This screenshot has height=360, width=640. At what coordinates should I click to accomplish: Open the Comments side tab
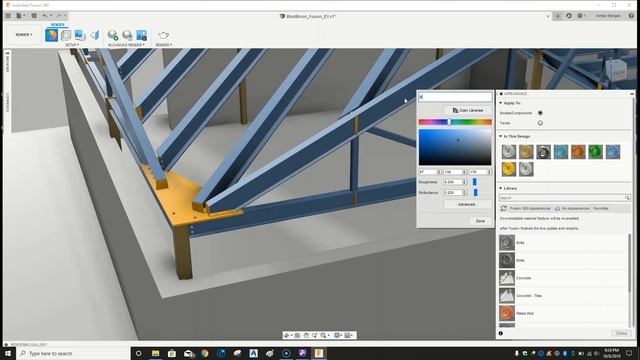pos(7,102)
